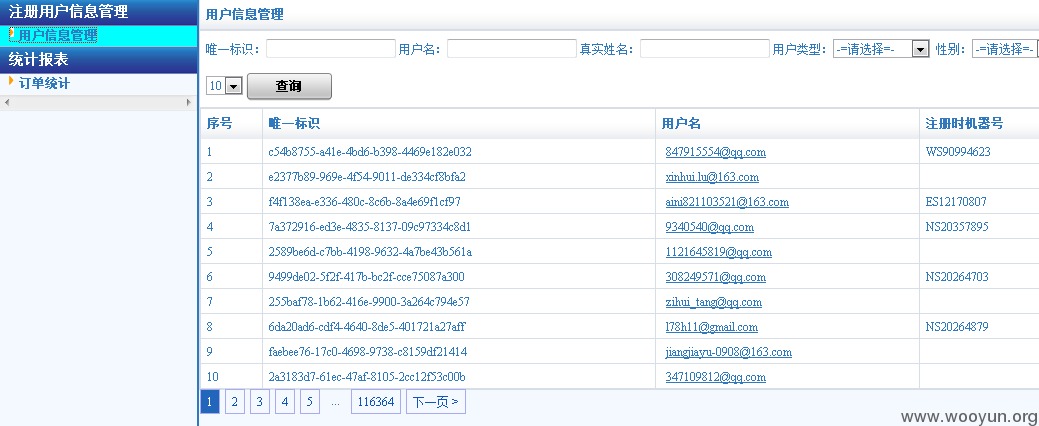Open user link 1121645819@qq.com
Screen dimensions: 1039x426
tap(719, 252)
